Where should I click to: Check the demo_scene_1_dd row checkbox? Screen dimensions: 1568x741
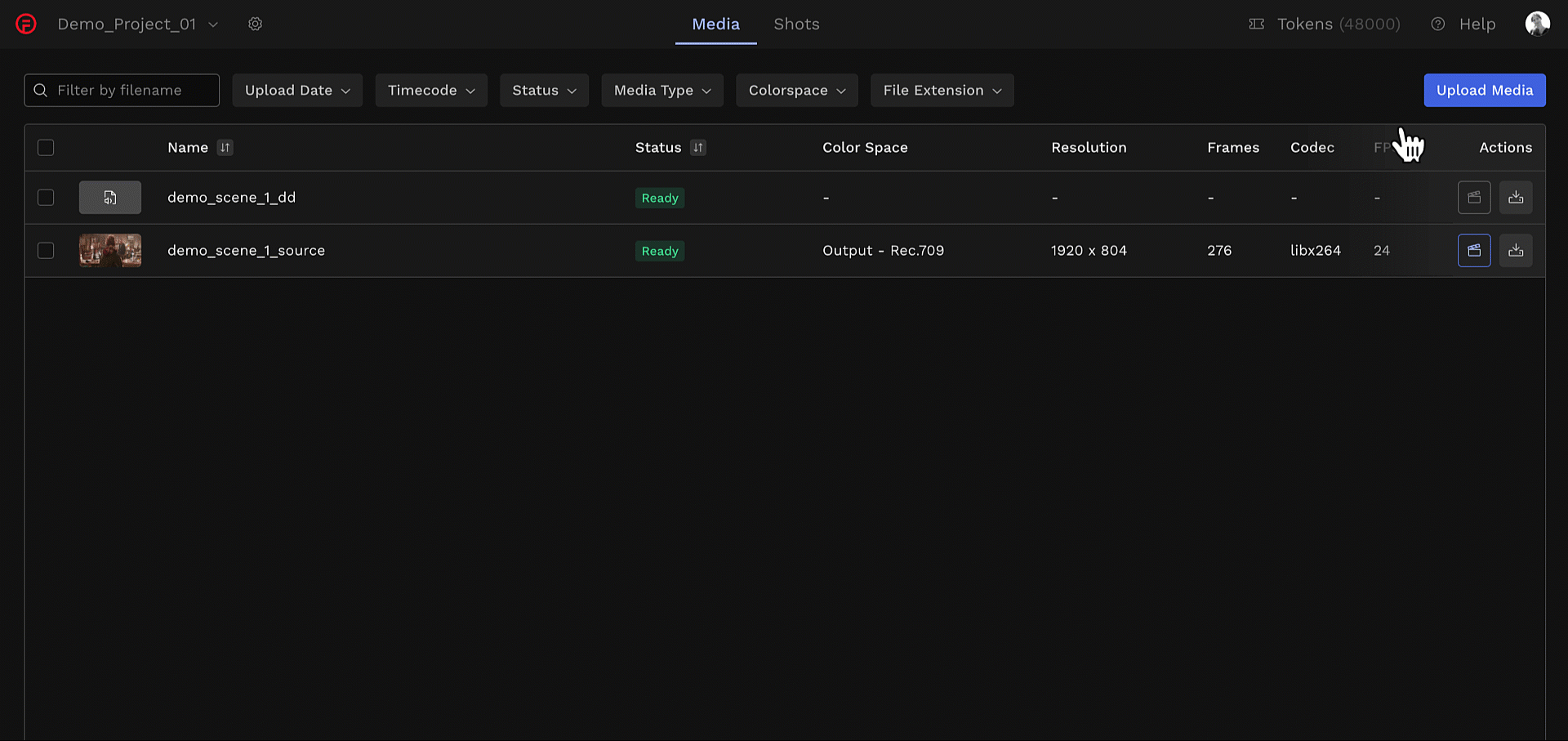[x=46, y=198]
